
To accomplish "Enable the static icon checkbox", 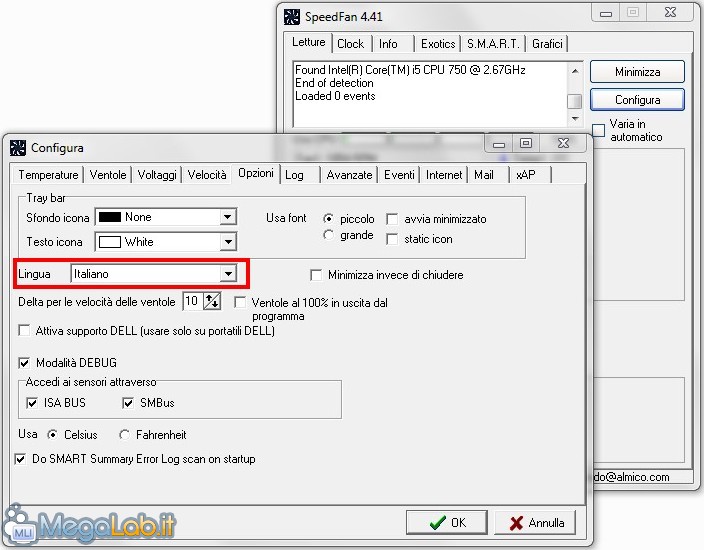I will click(x=392, y=239).
